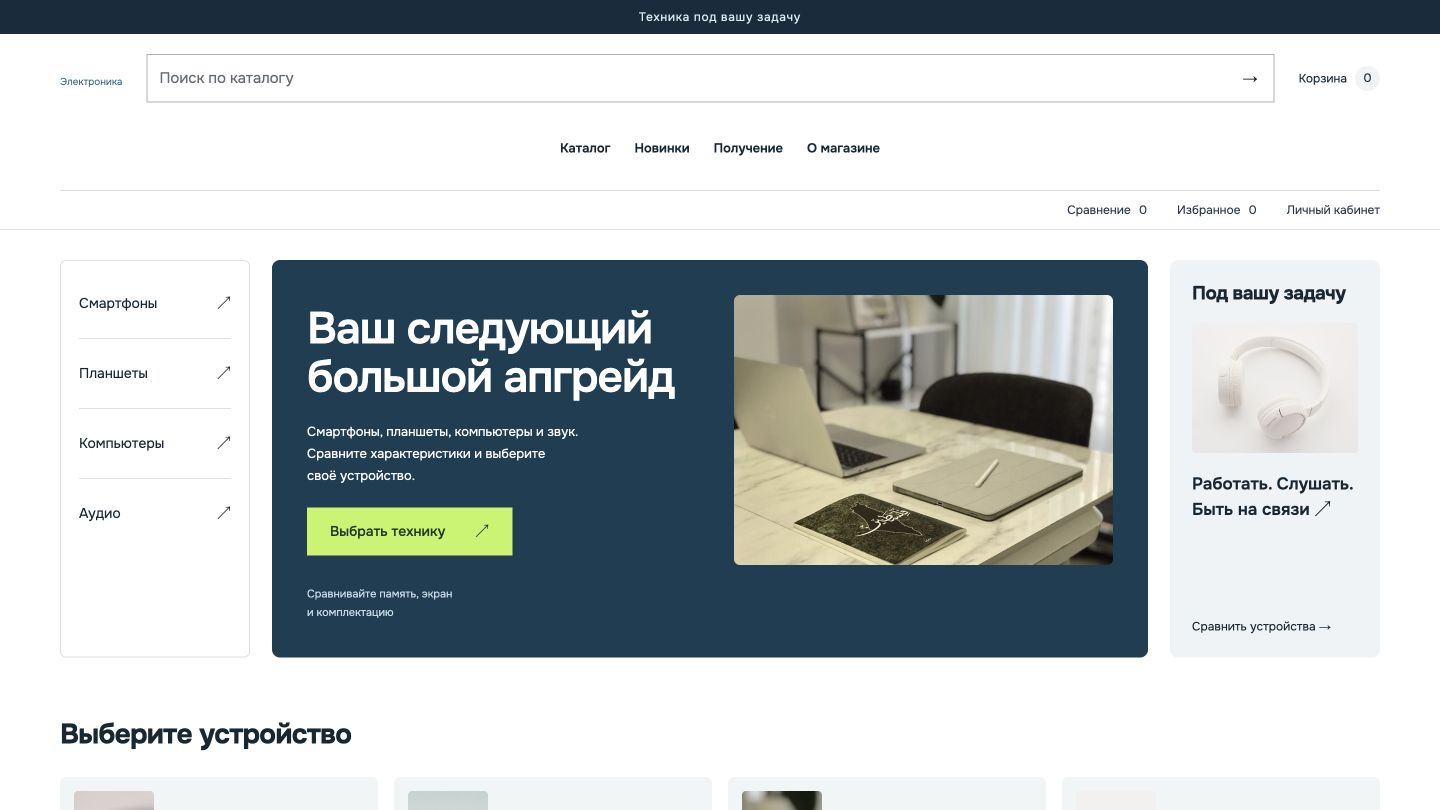
Task: Click the arrow icon inside Выбрать технику button
Action: 482,531
